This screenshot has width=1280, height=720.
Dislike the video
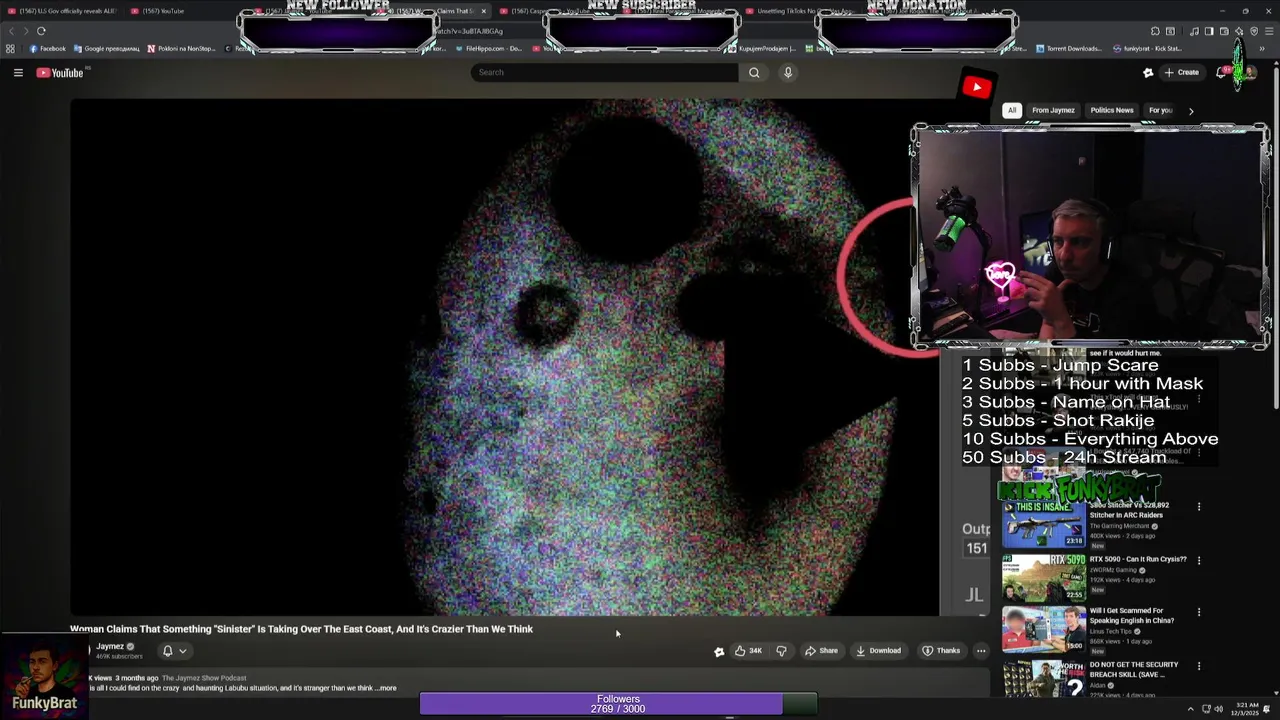[781, 651]
